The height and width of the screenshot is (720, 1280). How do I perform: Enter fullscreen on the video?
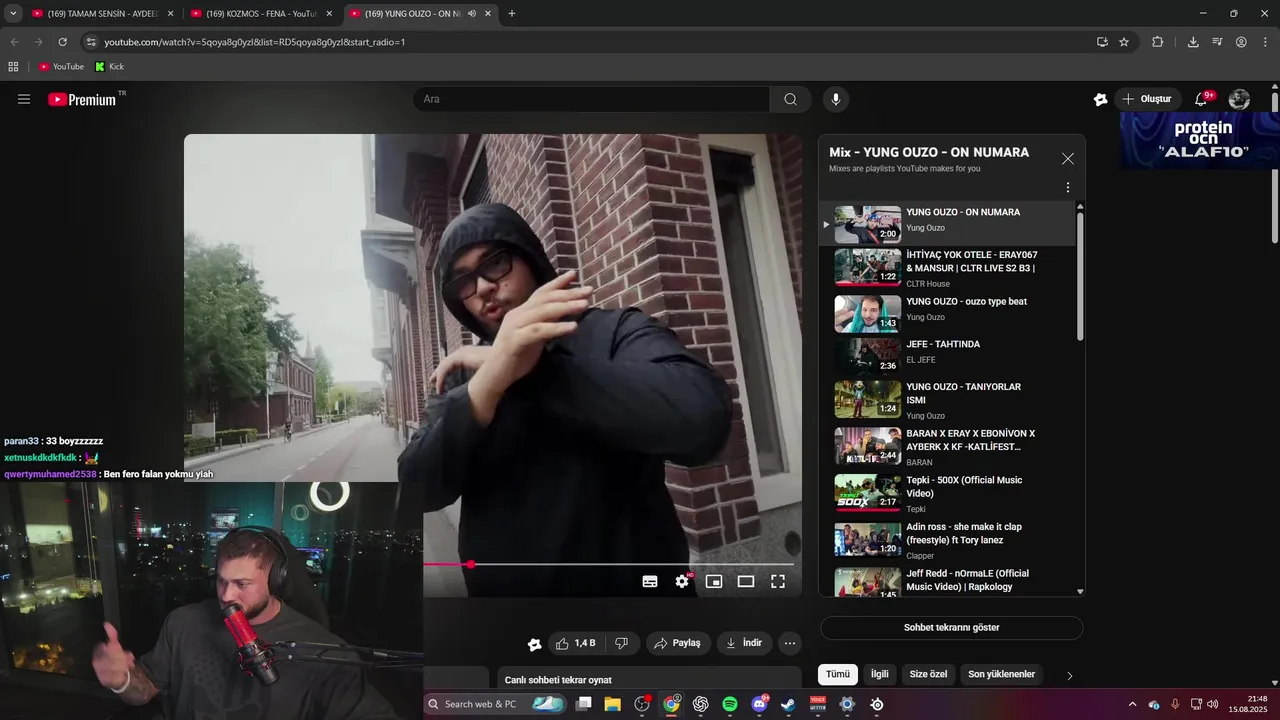(778, 581)
